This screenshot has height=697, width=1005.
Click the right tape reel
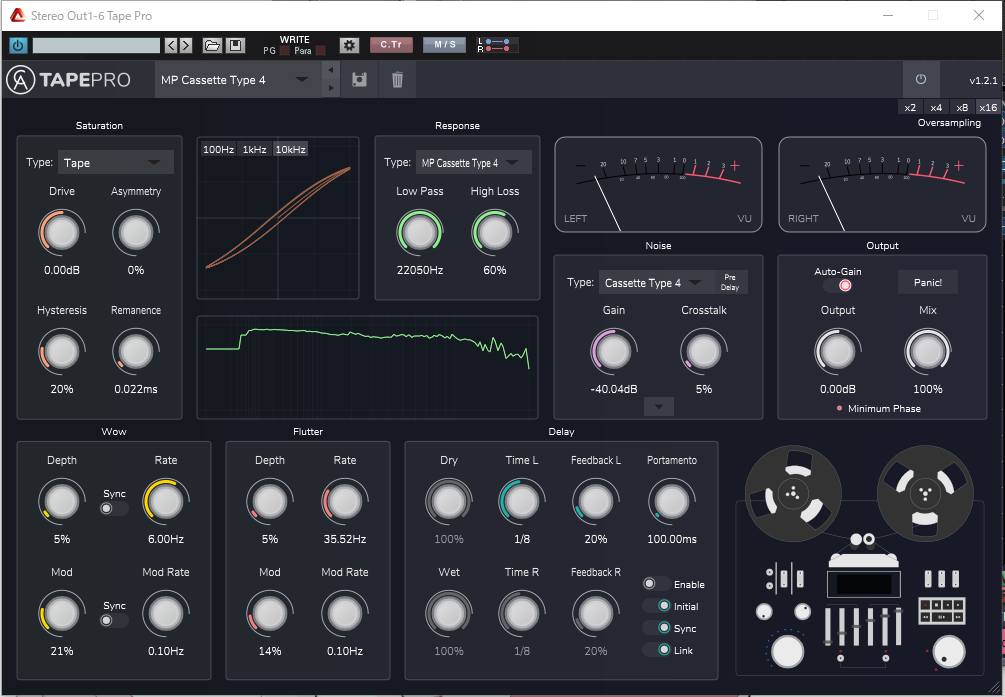coord(925,493)
